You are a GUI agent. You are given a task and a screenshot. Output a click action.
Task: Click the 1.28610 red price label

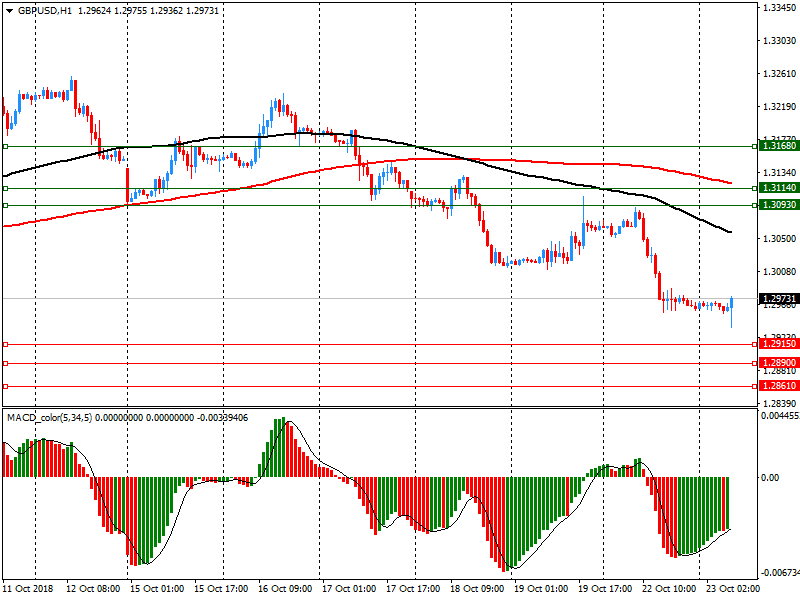coord(777,386)
